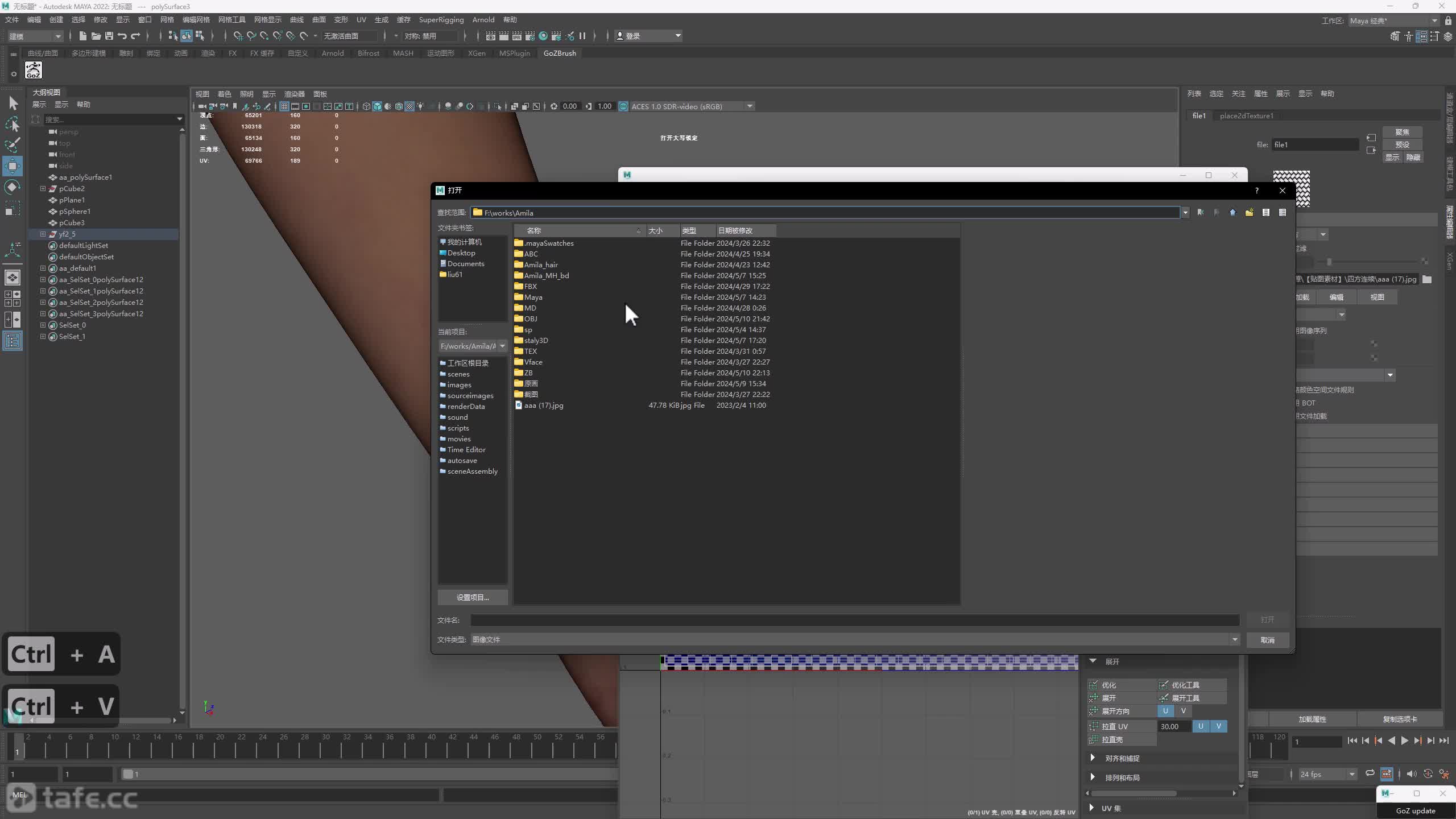Viewport: 1456px width, 819px height.
Task: Click the New scene icon
Action: (x=82, y=36)
